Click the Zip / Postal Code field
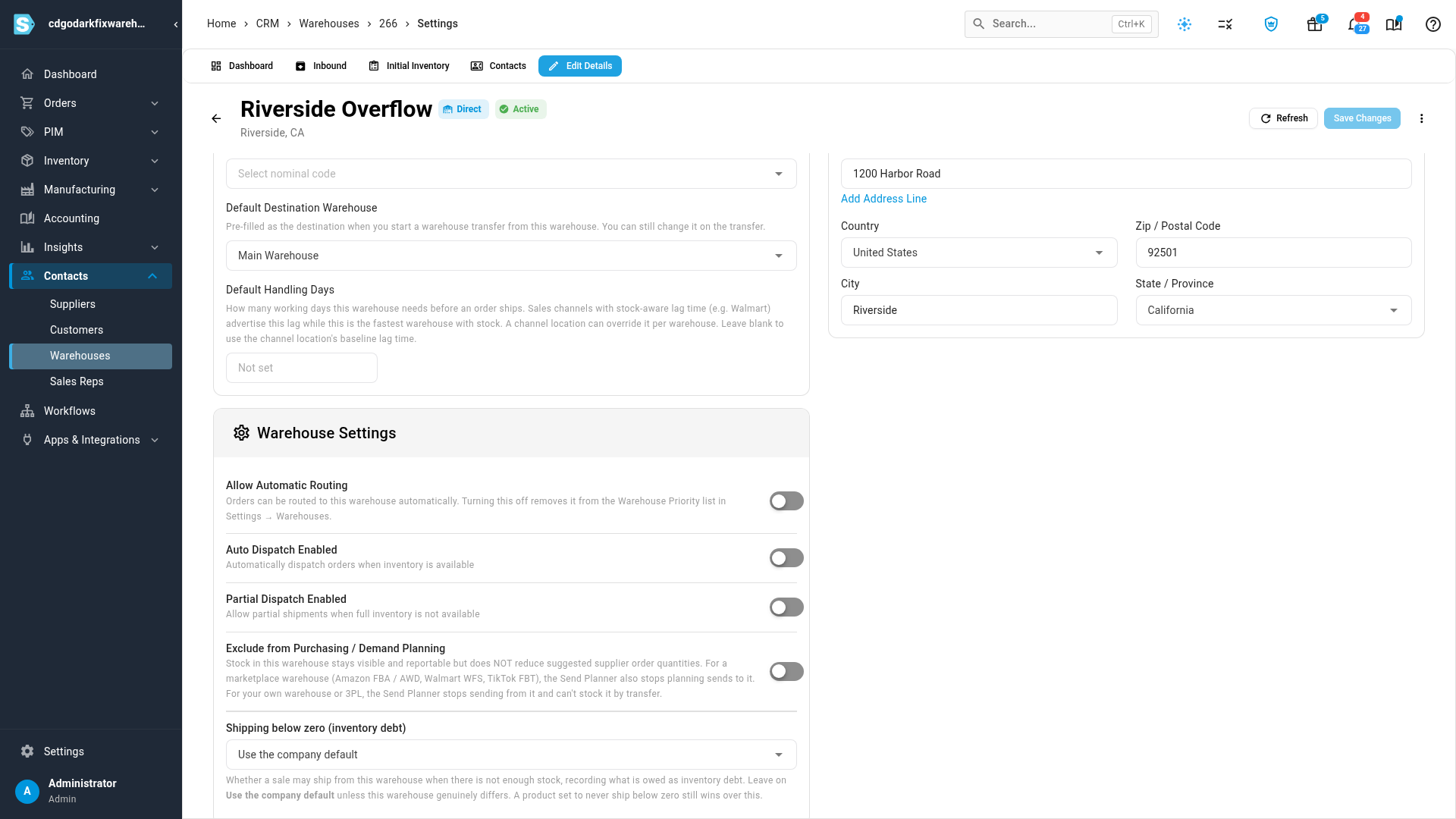 pyautogui.click(x=1273, y=253)
